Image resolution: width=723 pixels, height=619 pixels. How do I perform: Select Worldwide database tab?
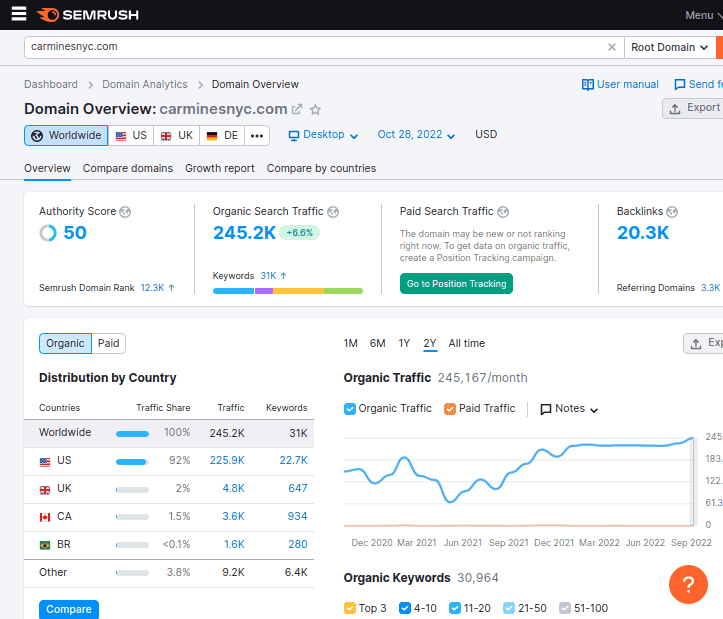[66, 136]
